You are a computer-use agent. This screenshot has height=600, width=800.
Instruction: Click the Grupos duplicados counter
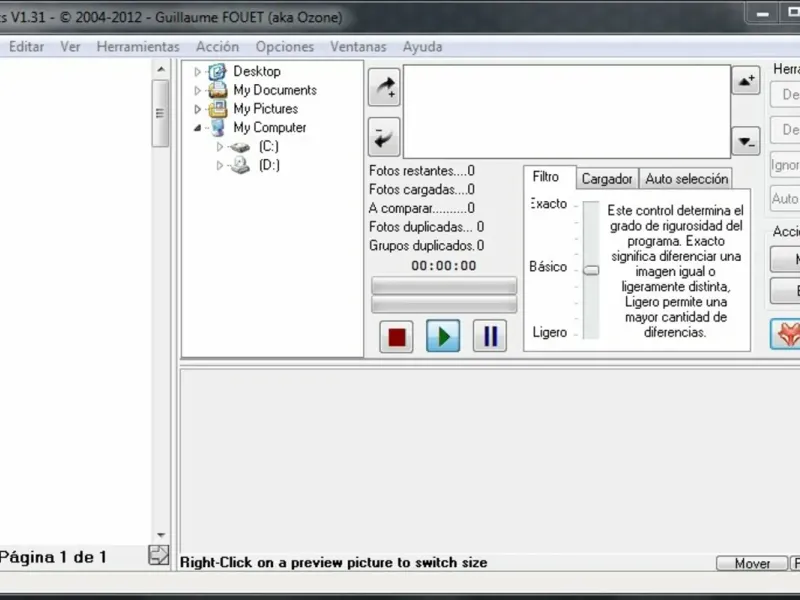[427, 246]
